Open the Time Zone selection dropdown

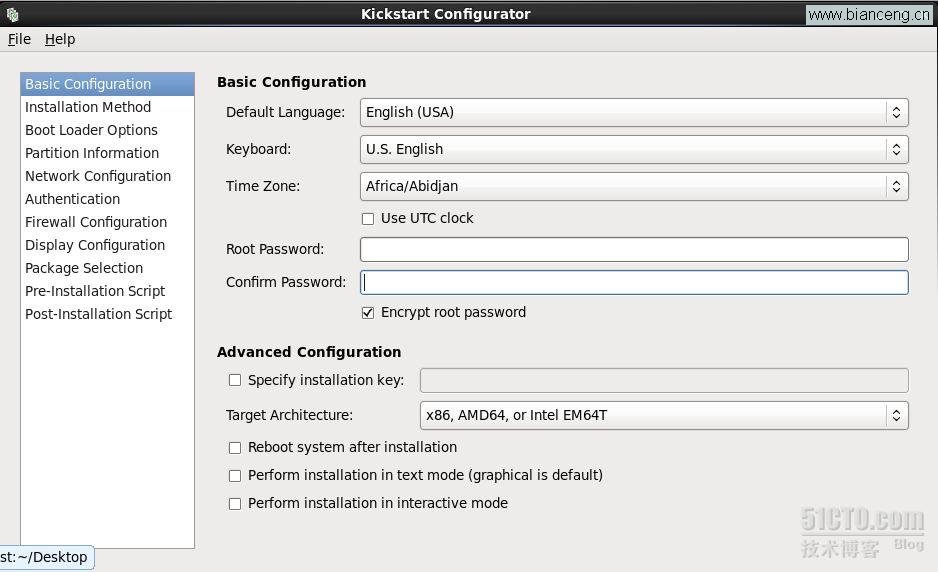(634, 187)
